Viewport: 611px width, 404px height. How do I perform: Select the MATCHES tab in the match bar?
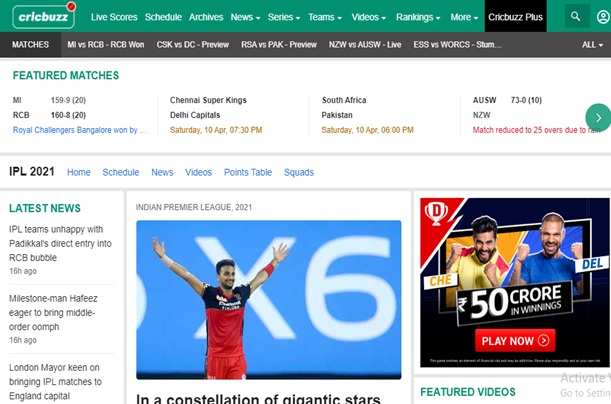[30, 44]
